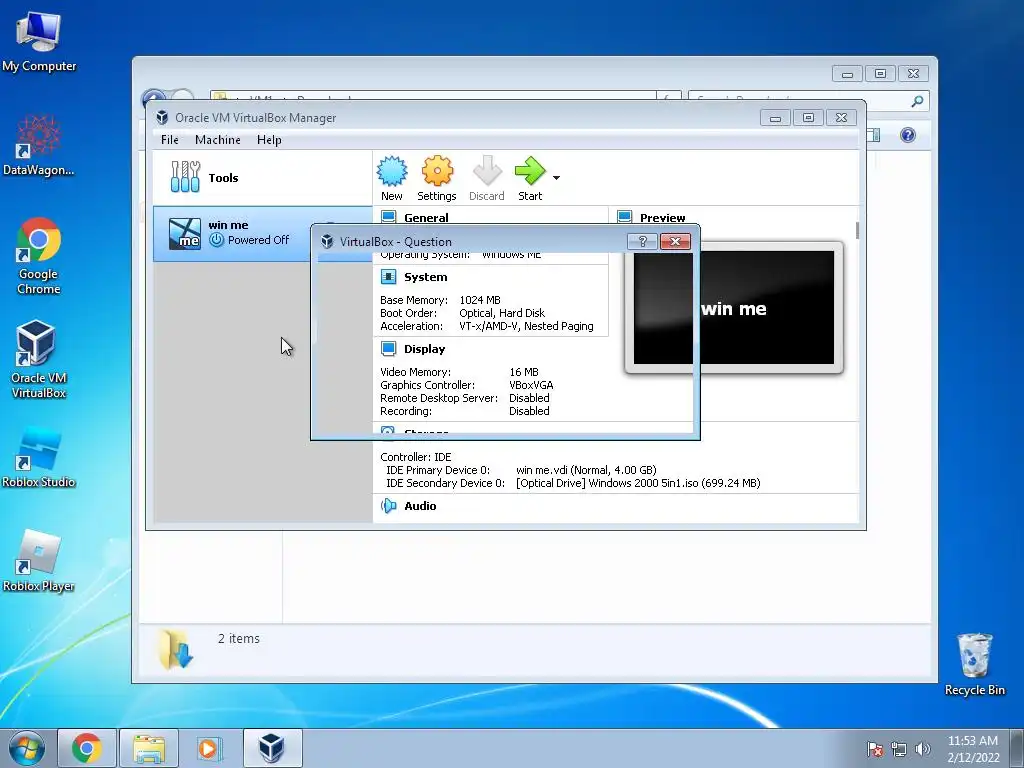Open the Machine menu
The image size is (1024, 768).
click(x=217, y=140)
